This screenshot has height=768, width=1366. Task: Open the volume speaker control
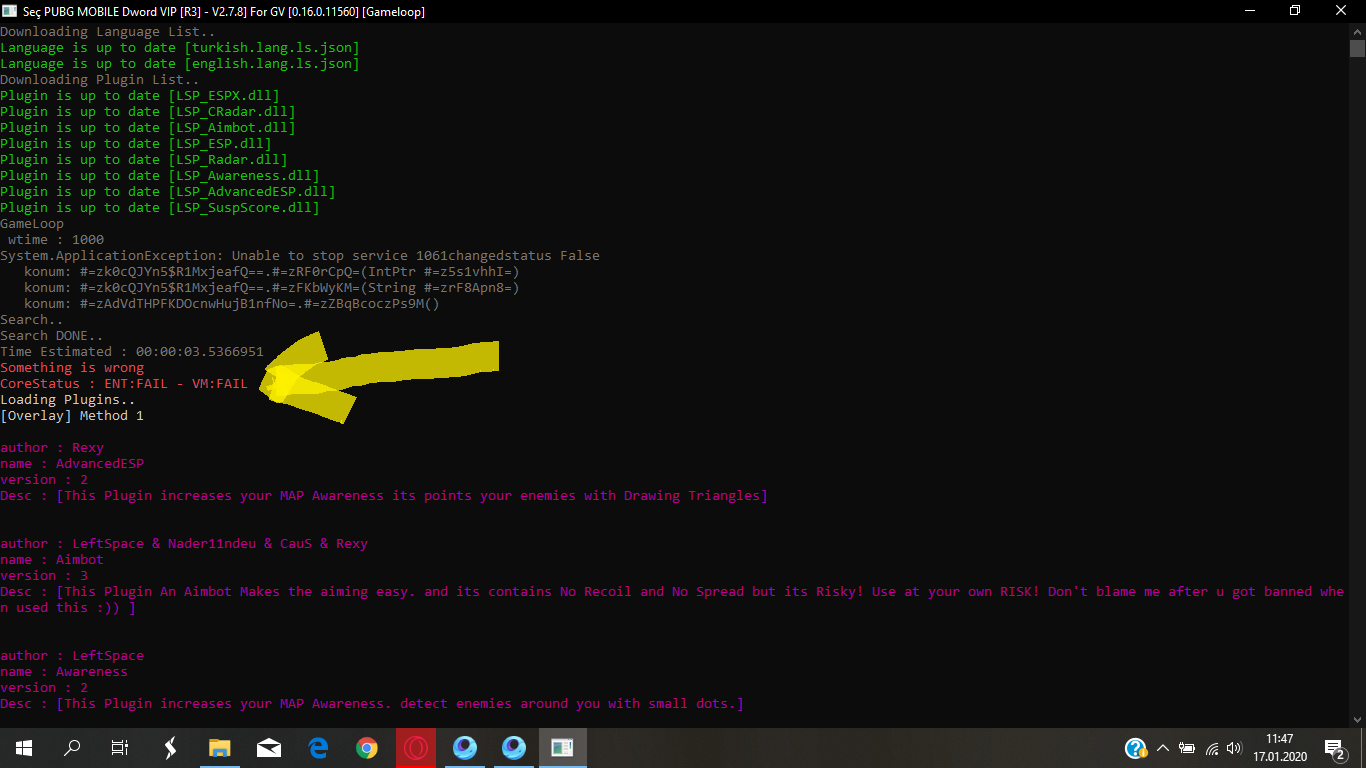[x=1235, y=748]
